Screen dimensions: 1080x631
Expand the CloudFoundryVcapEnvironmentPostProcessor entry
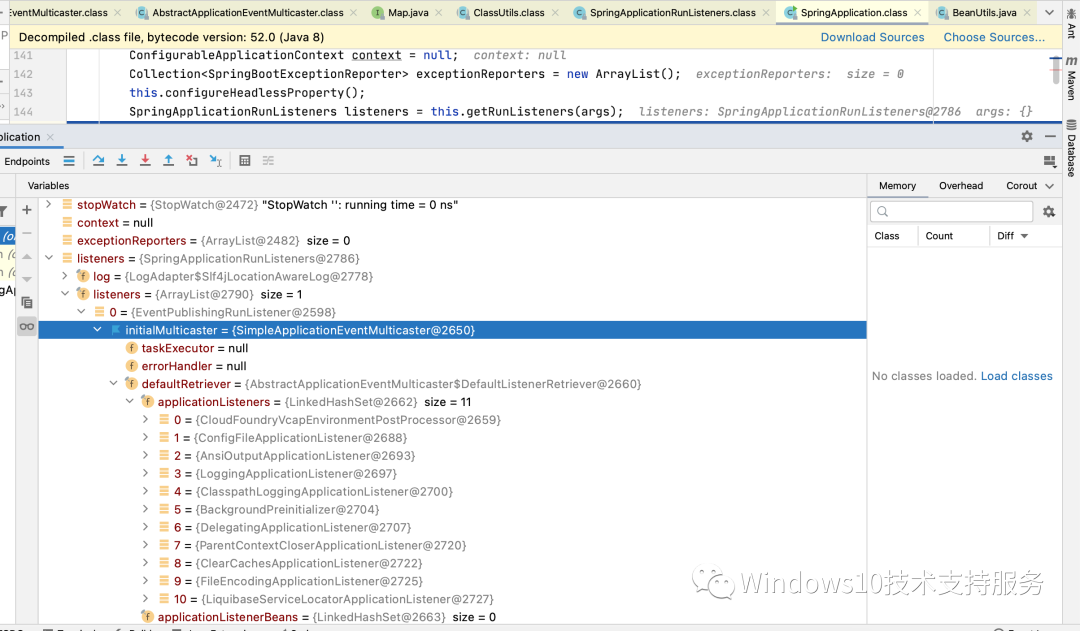click(x=145, y=420)
